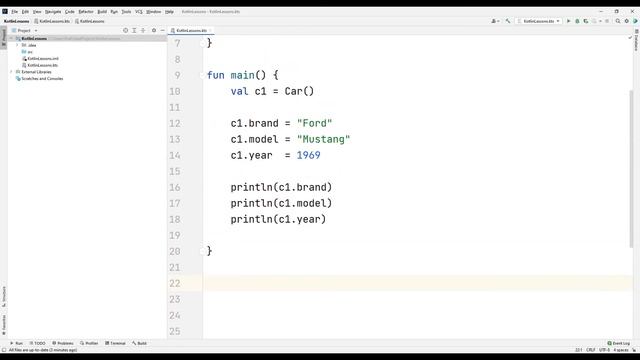Screen dimensions: 640x360
Task: Hide the Project panel with minus icon
Action: click(x=162, y=31)
